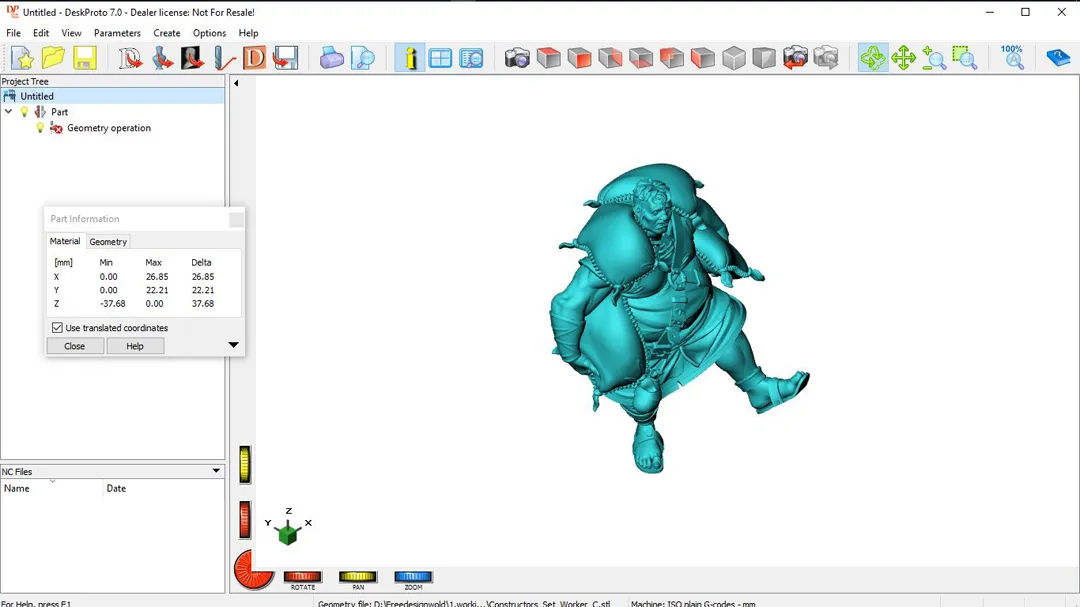This screenshot has height=607, width=1080.
Task: Load geometry using the blue vase arrow icon
Action: 162,59
